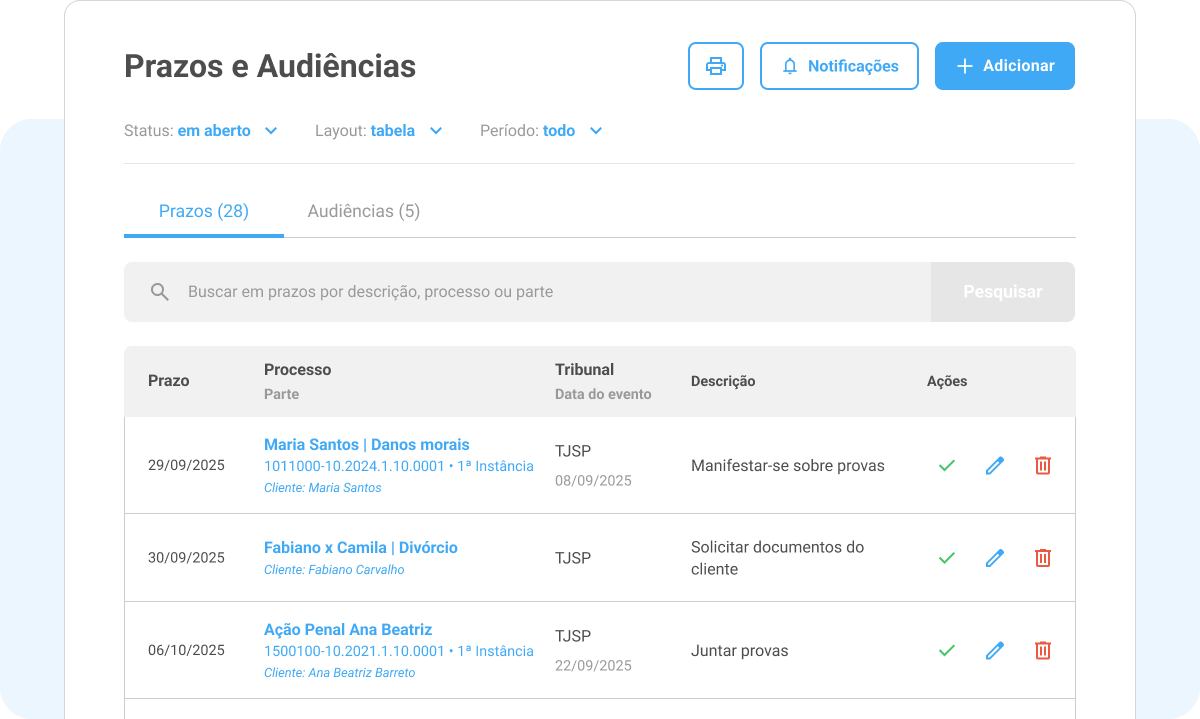Click the trash icon on Maria Santos row

1042,465
